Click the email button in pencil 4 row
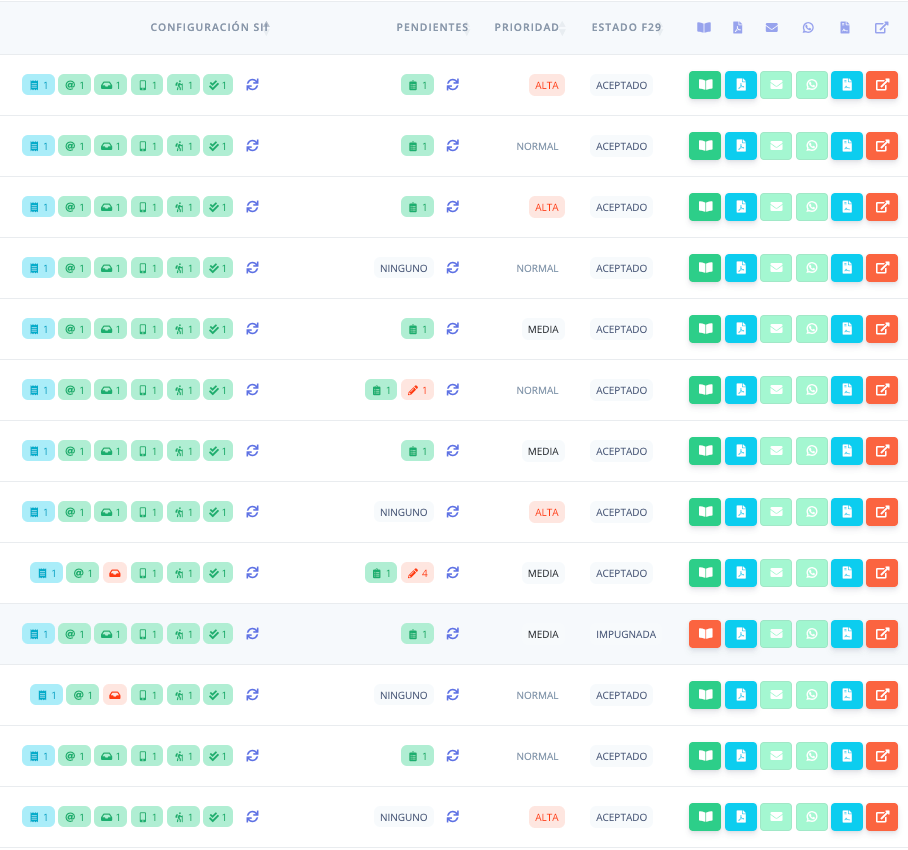The width and height of the screenshot is (908, 850). (x=776, y=573)
